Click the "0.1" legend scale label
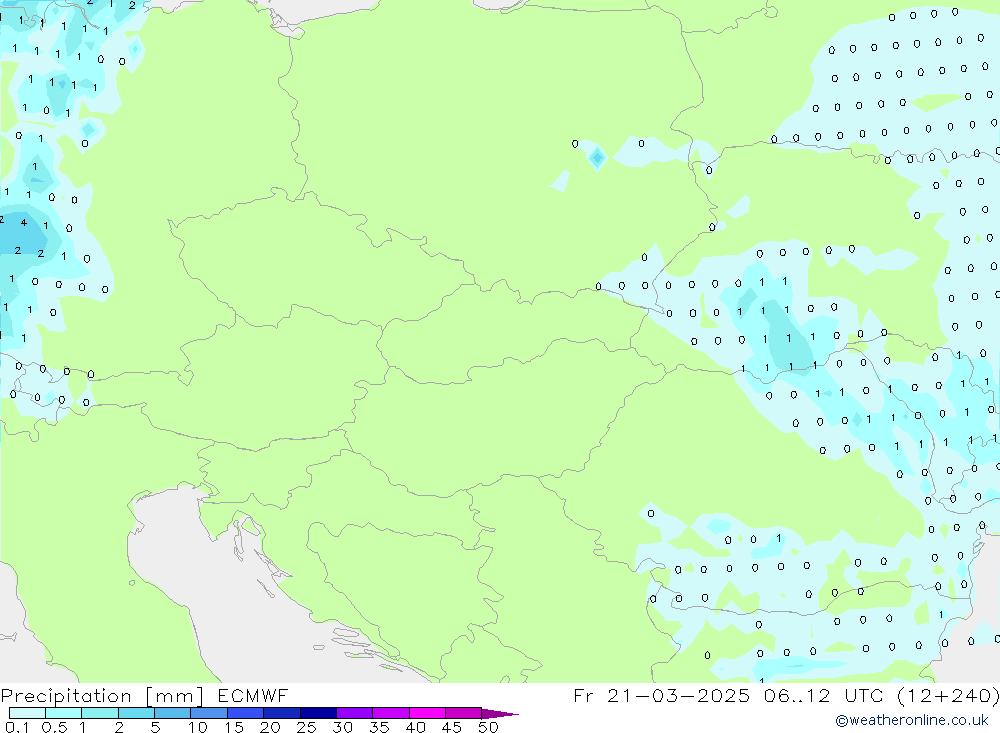1000x733 pixels. pyautogui.click(x=17, y=727)
